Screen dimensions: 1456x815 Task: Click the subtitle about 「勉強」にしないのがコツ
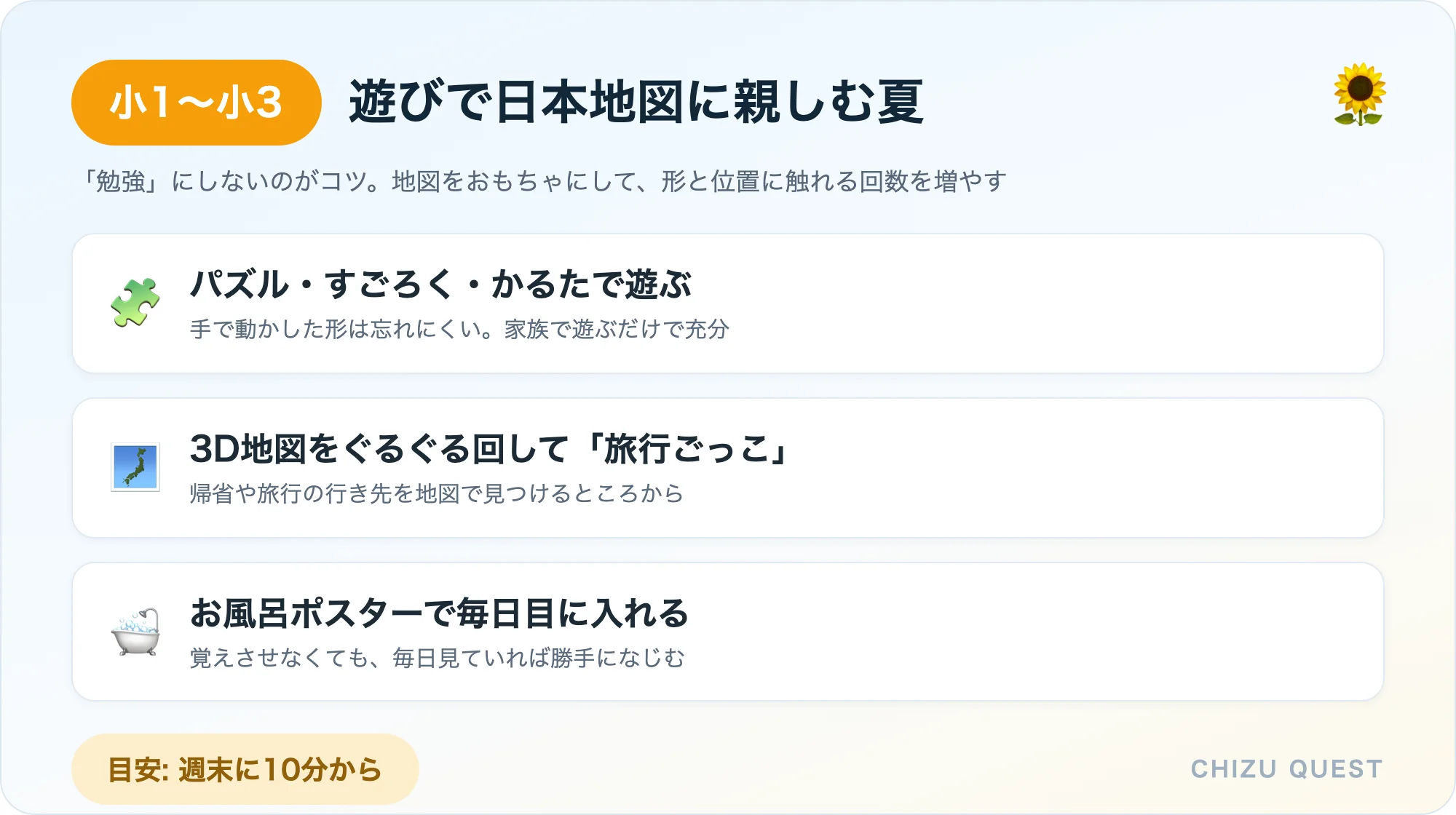coord(545,181)
